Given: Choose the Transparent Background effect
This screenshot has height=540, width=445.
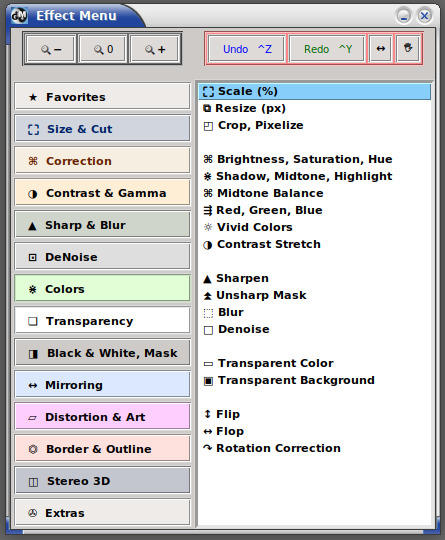Looking at the screenshot, I should coord(314,380).
